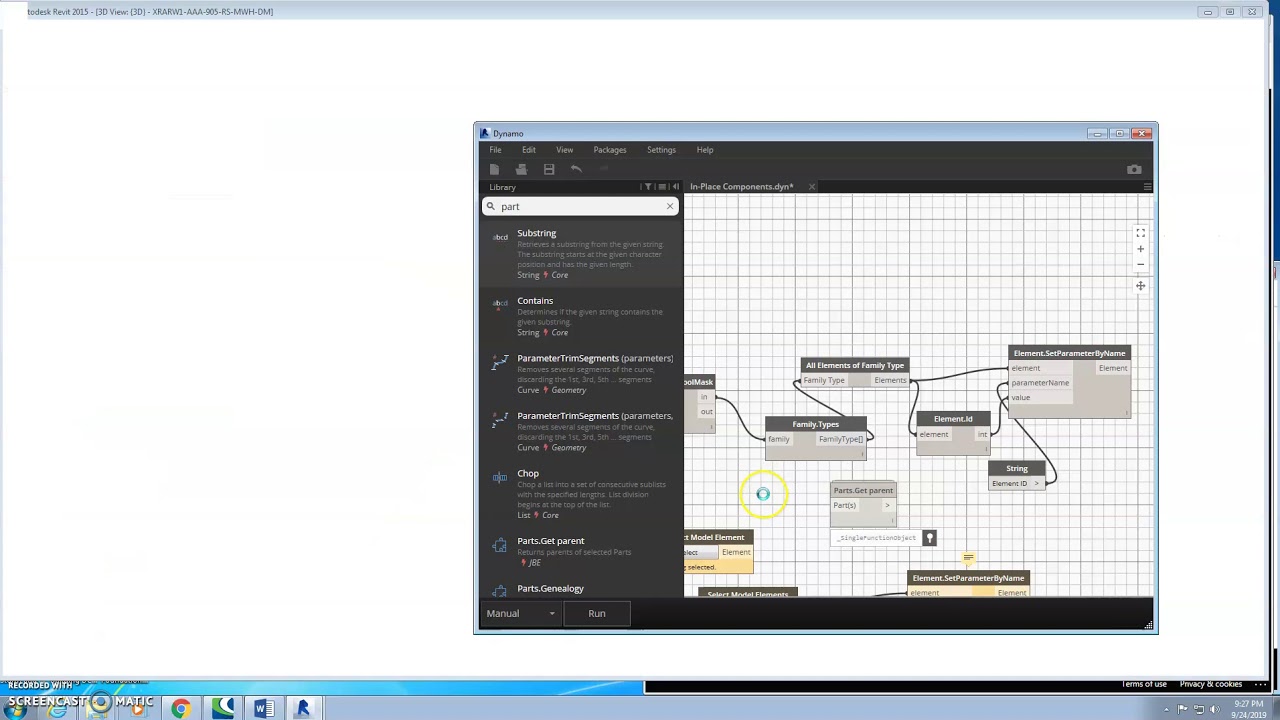Click the Terms of use link
The height and width of the screenshot is (720, 1280).
pos(1144,684)
